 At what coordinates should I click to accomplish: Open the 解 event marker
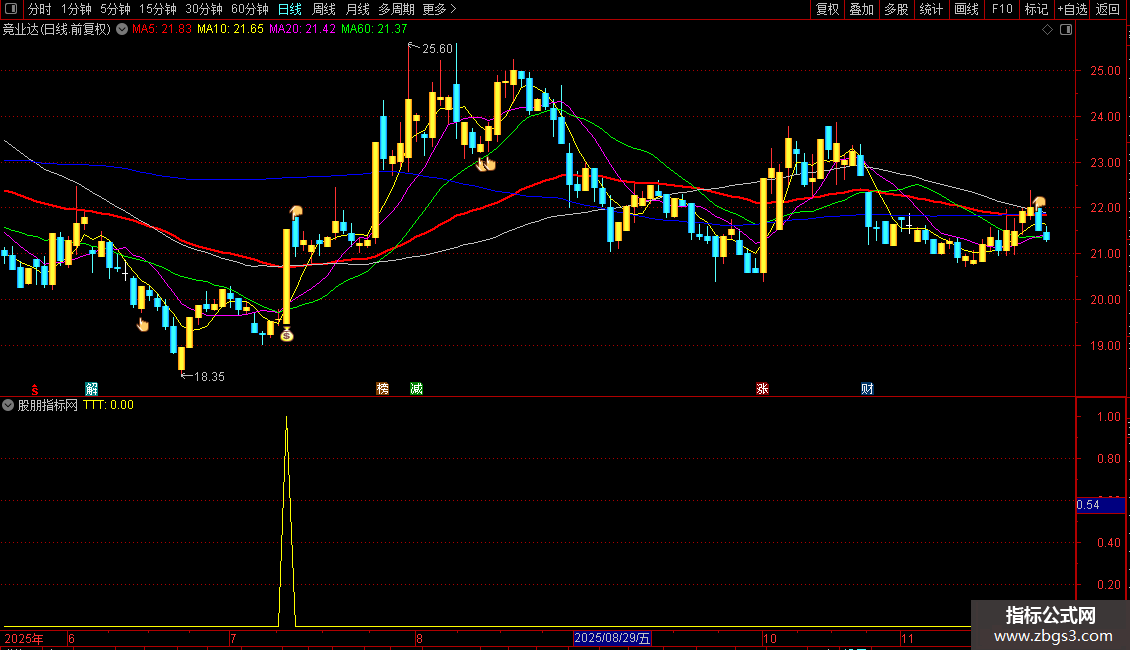(92, 389)
